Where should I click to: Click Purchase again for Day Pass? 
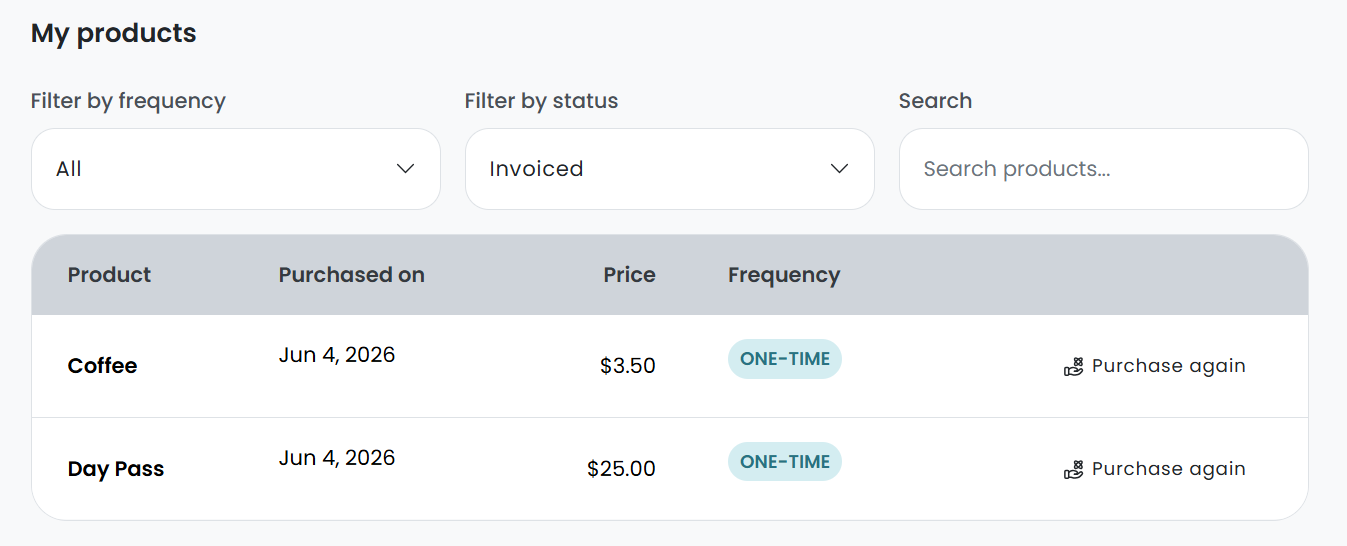point(1155,469)
